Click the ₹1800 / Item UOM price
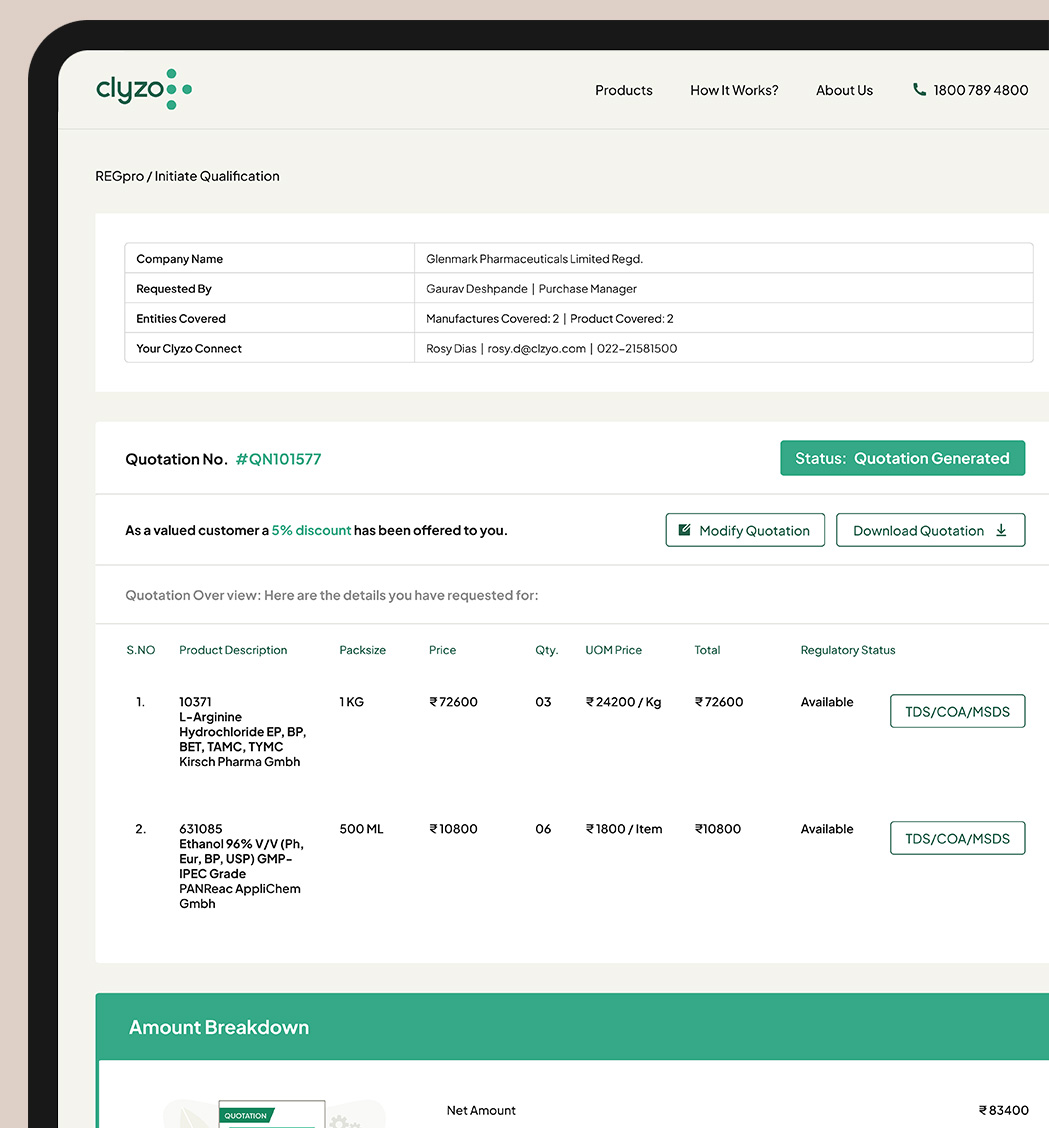The width and height of the screenshot is (1049, 1128). pos(624,829)
